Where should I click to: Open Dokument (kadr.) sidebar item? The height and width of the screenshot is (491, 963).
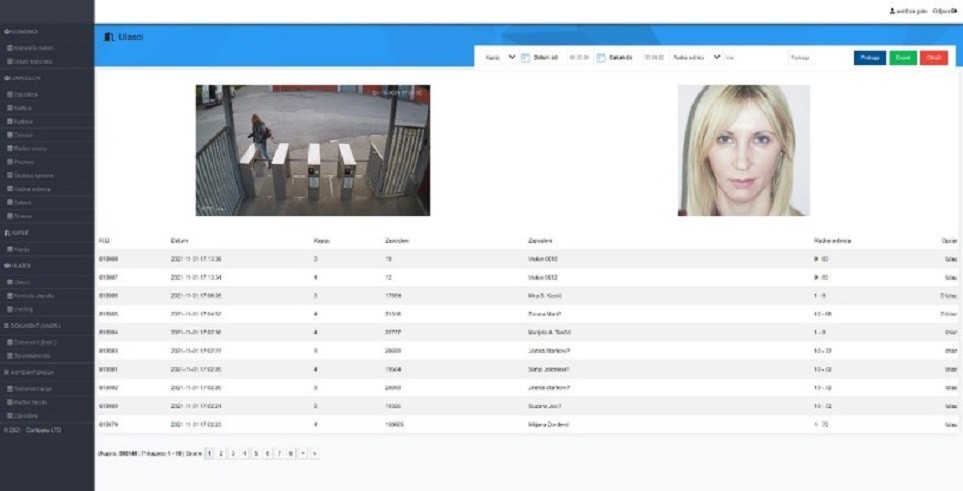(x=31, y=342)
